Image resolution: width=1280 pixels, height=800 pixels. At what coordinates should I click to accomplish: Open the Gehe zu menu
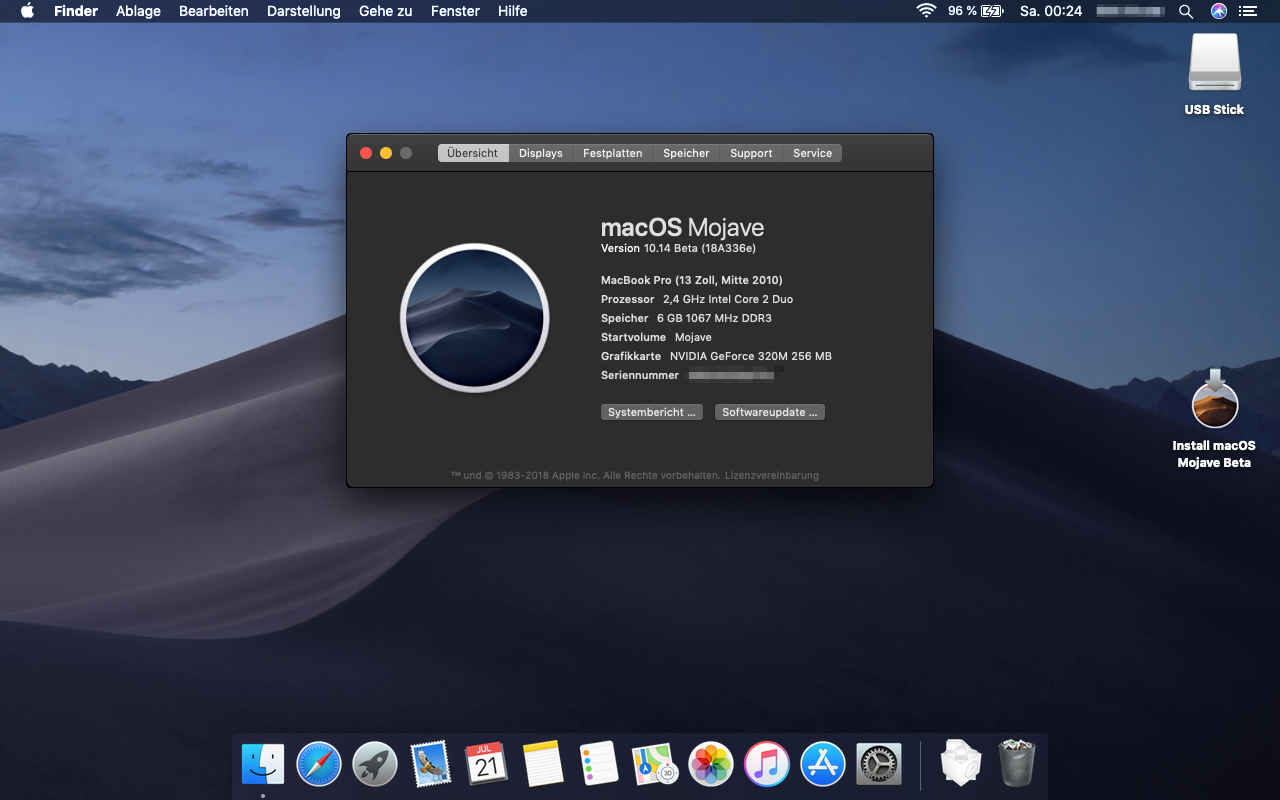(386, 11)
